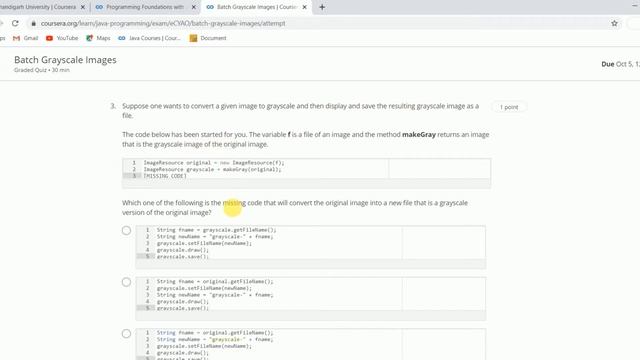This screenshot has height=360, width=640.
Task: Close the Chandigarh University Coursera tab
Action: click(83, 7)
